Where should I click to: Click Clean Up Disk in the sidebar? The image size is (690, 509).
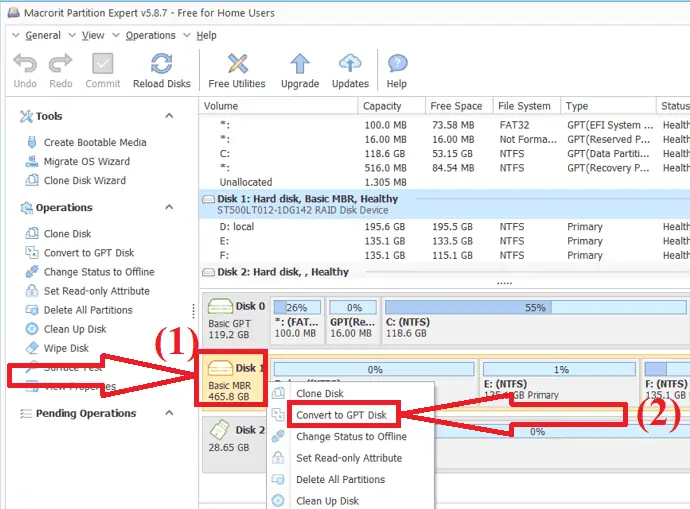[x=75, y=329]
